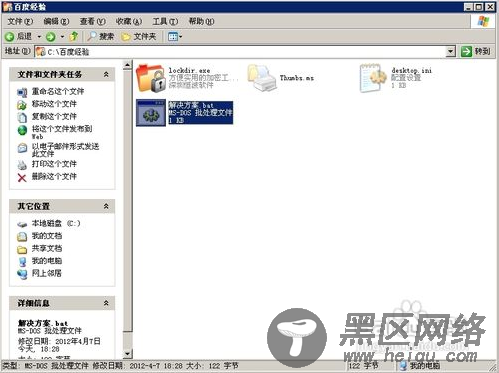Open 我的电脑 link in 其它位置
This screenshot has width=499, height=373.
(47, 261)
